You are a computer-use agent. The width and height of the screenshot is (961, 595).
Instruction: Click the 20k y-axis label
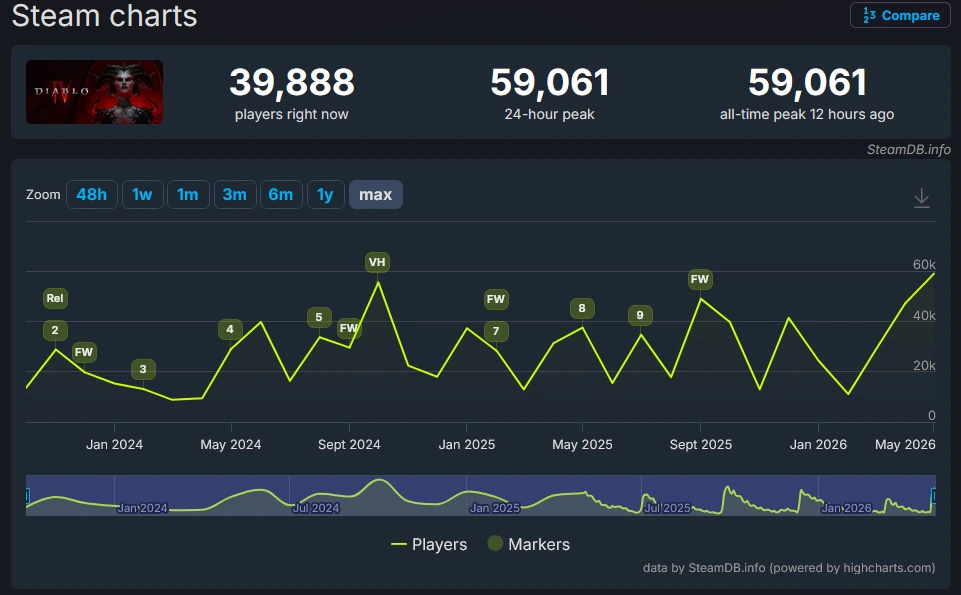[x=924, y=366]
